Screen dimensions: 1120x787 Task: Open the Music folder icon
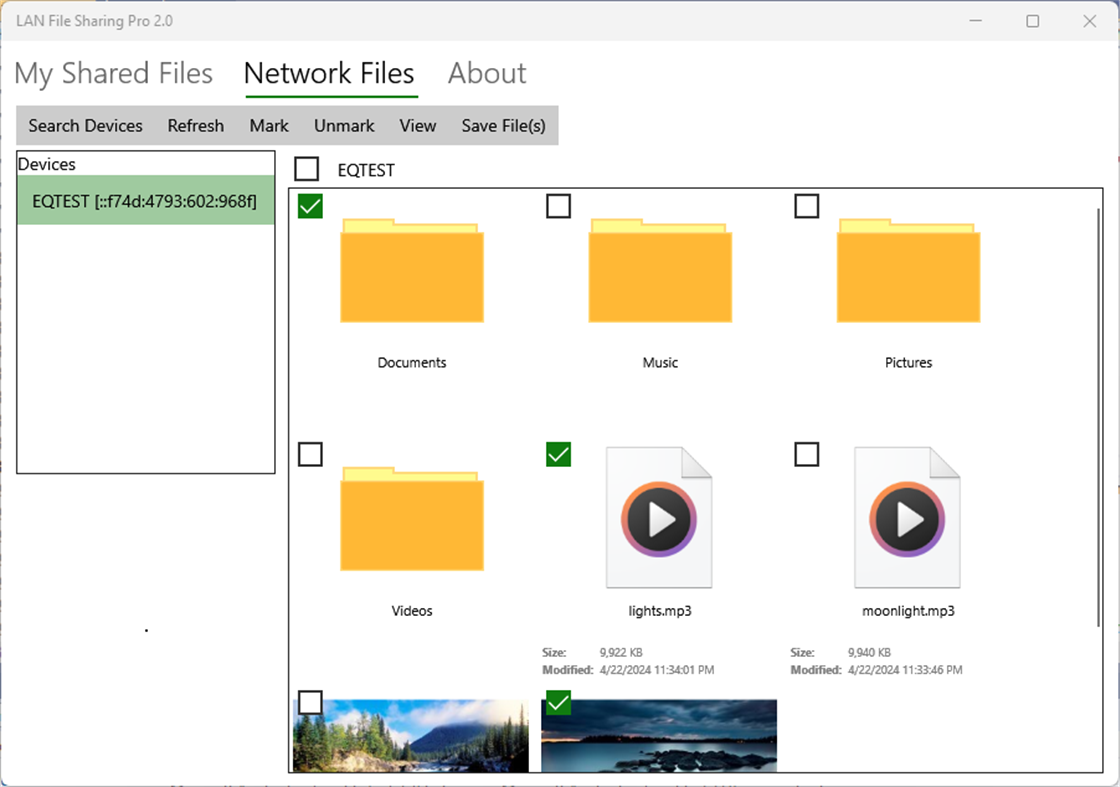click(x=659, y=270)
